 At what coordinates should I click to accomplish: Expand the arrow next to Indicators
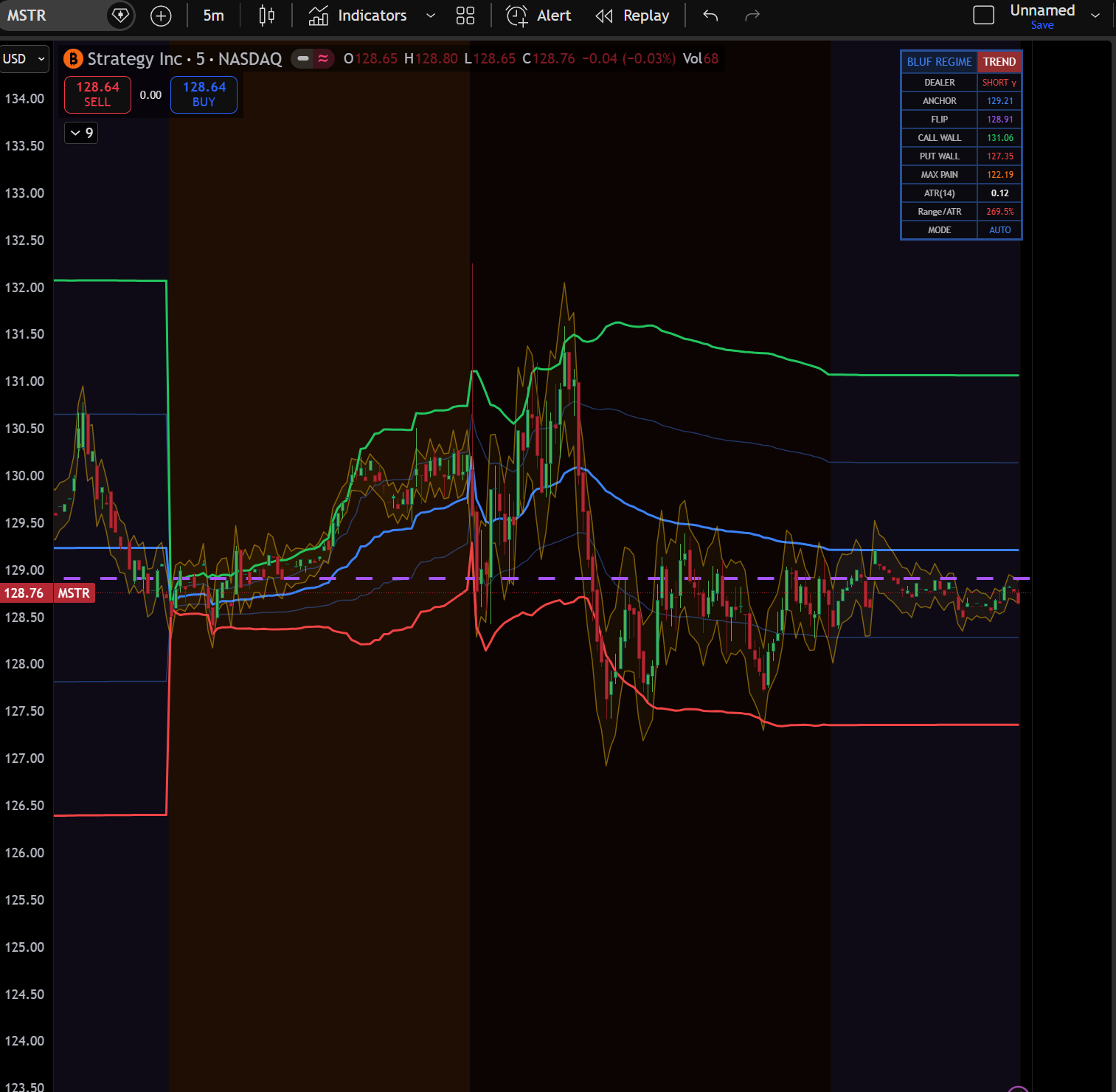pos(431,15)
